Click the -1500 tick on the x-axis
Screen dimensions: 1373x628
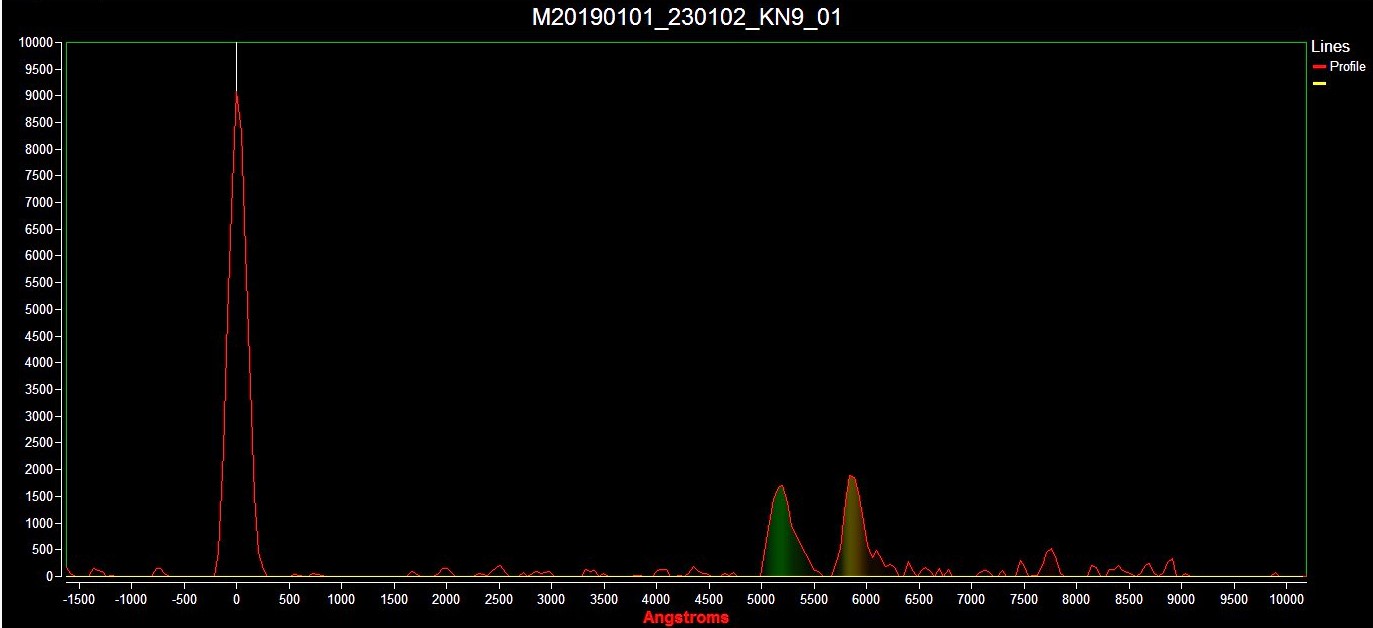coord(78,600)
